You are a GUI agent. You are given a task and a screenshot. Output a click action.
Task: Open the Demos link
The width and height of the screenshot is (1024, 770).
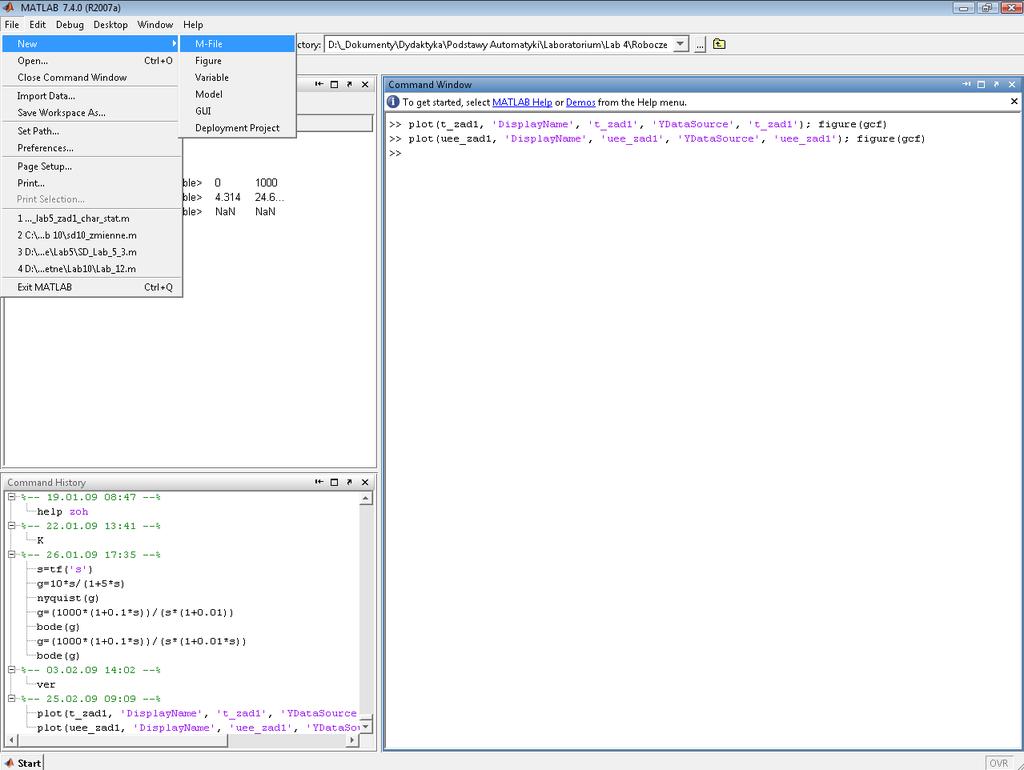point(581,103)
